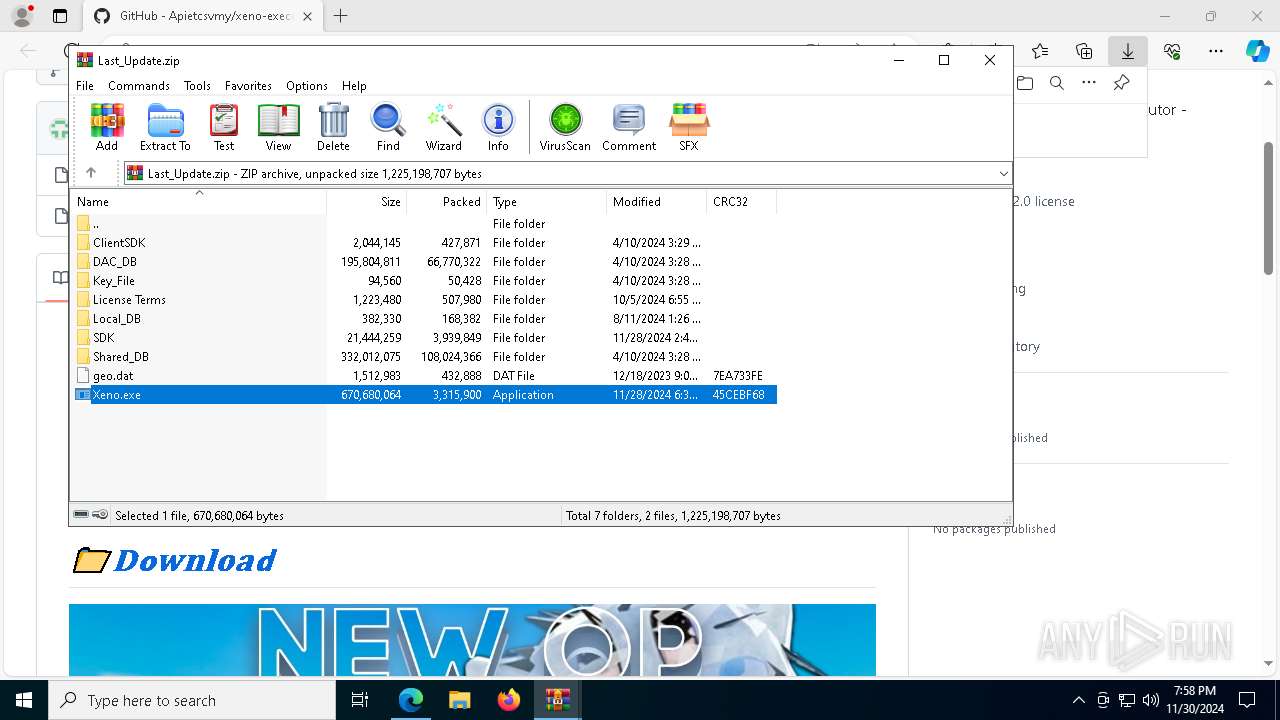Viewport: 1280px width, 720px height.
Task: Open the File menu
Action: click(85, 86)
